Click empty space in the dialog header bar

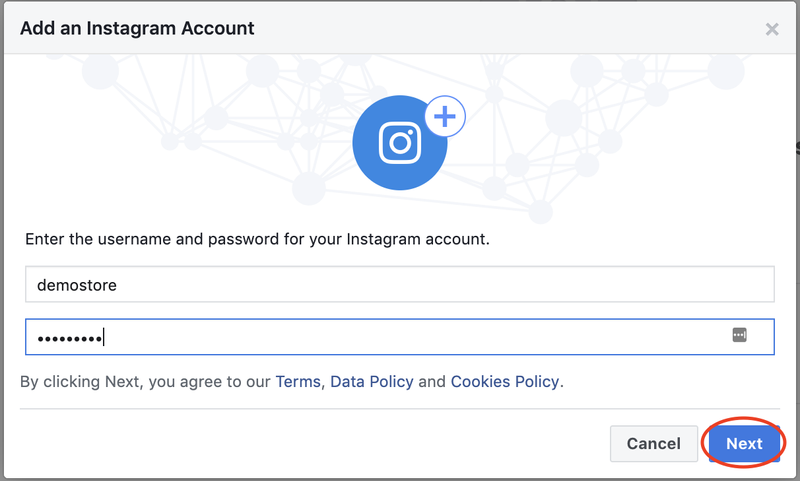click(500, 28)
